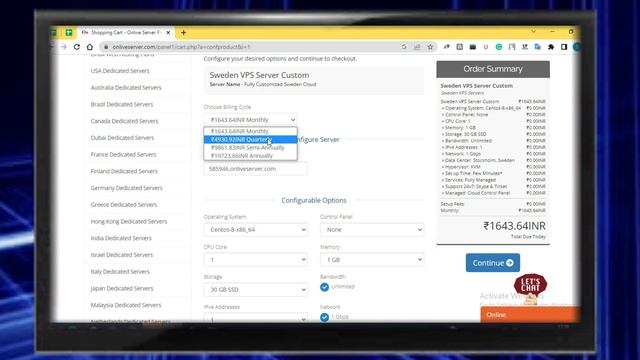The height and width of the screenshot is (360, 640).
Task: Open the CPU Core dropdown
Action: (x=256, y=260)
